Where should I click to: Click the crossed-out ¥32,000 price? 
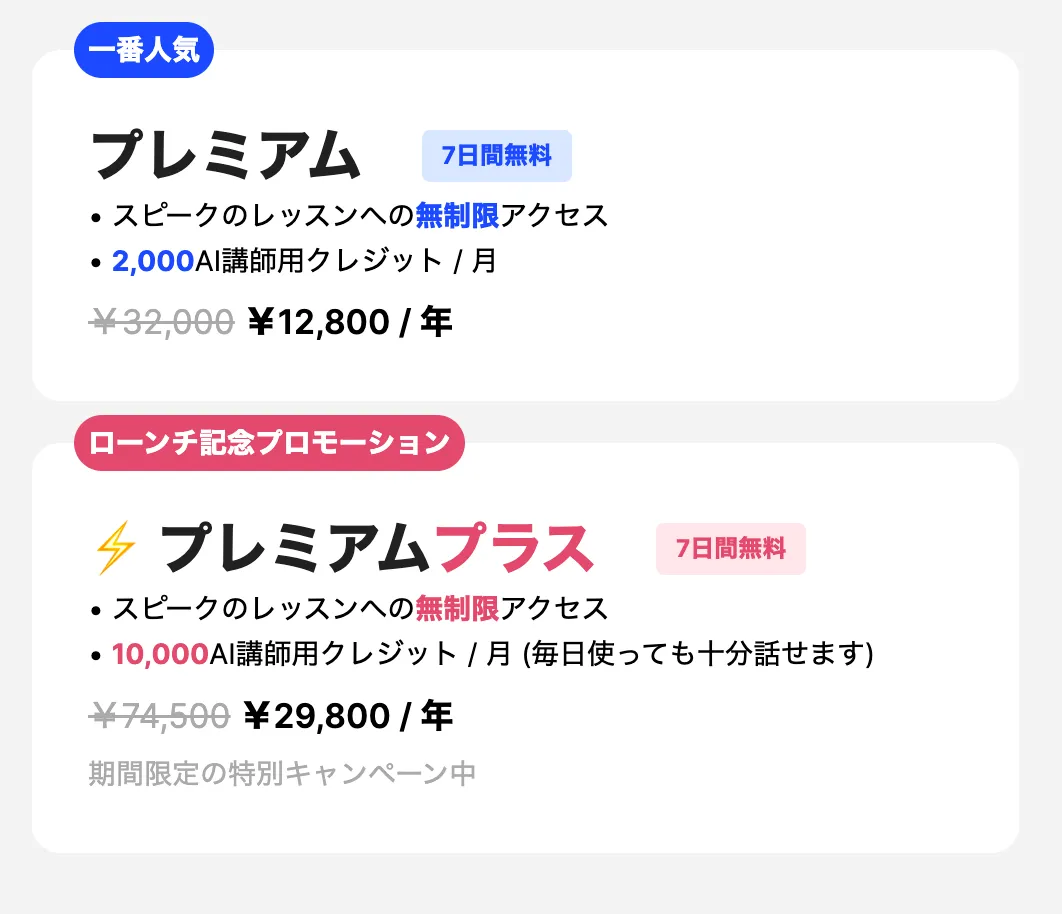point(162,322)
